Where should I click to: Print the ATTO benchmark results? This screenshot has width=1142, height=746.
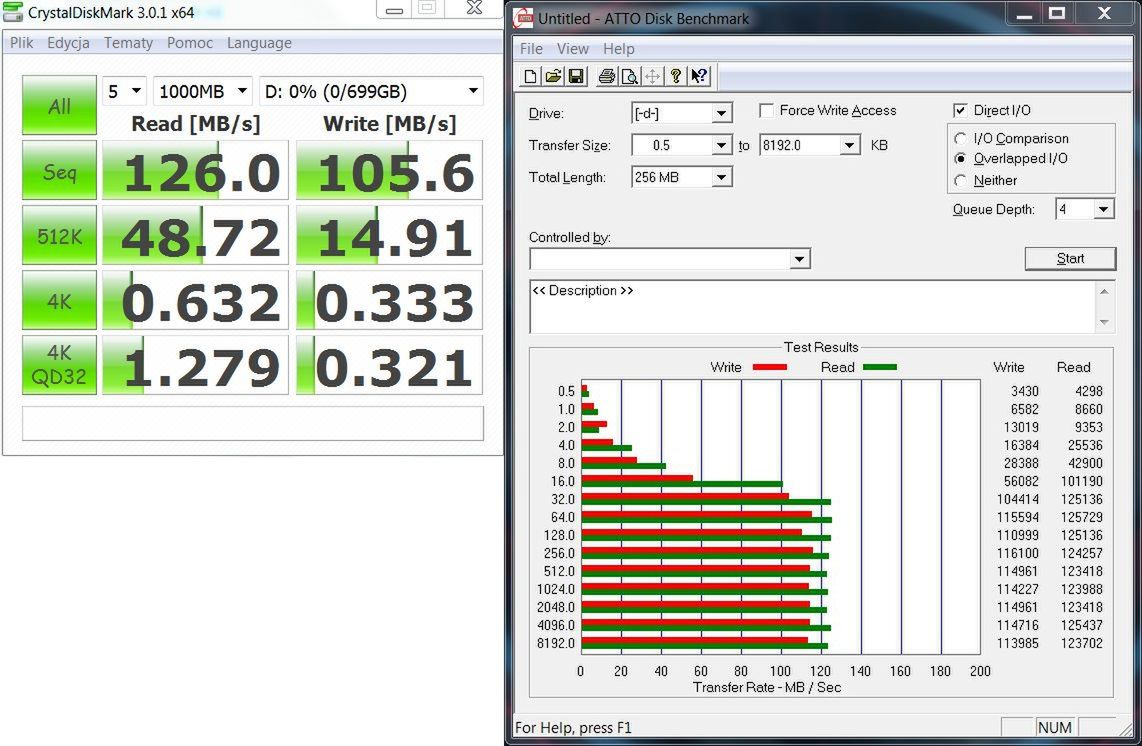606,76
